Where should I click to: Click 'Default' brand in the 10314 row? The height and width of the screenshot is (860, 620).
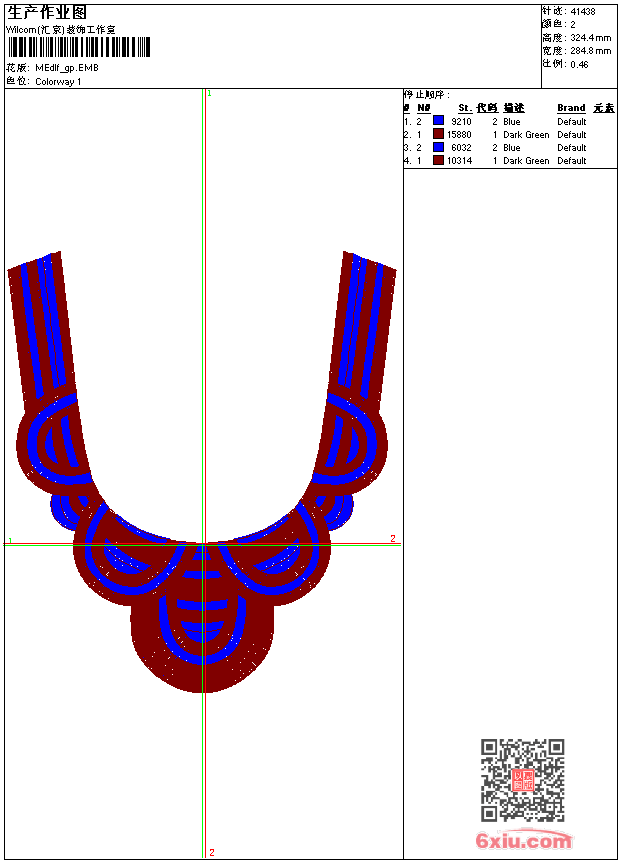coord(572,161)
